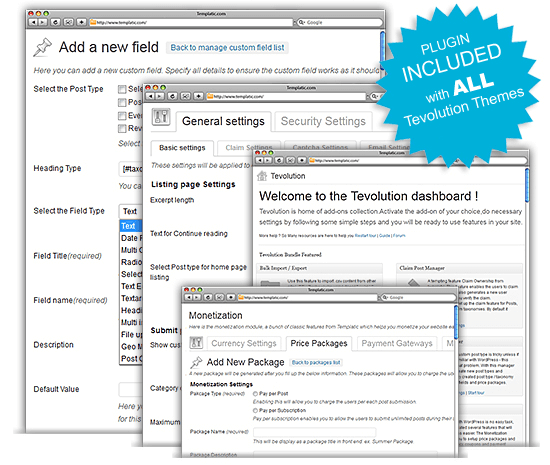550x465 pixels.
Task: Tick the first Select the Post Type checkbox
Action: point(122,89)
